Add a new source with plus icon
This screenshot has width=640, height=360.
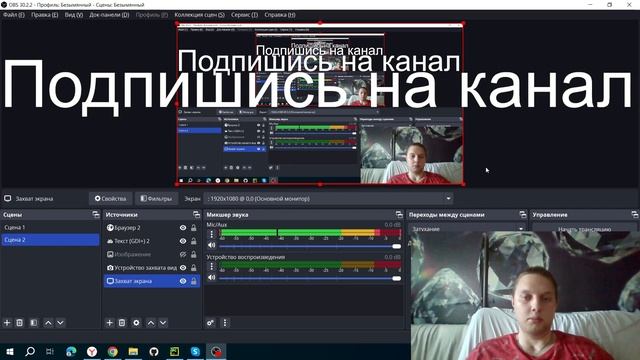coord(109,323)
